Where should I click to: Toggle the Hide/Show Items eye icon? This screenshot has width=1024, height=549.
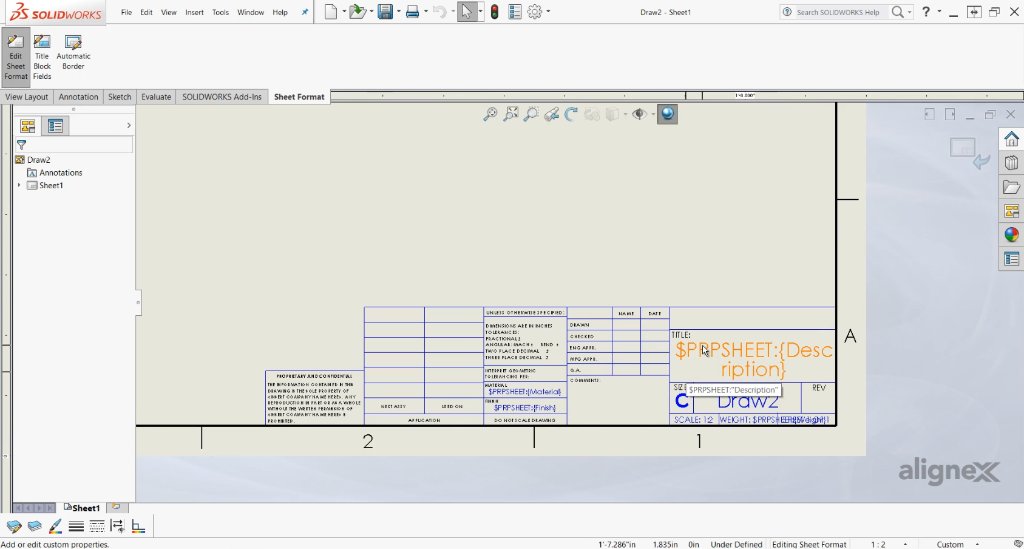(639, 114)
